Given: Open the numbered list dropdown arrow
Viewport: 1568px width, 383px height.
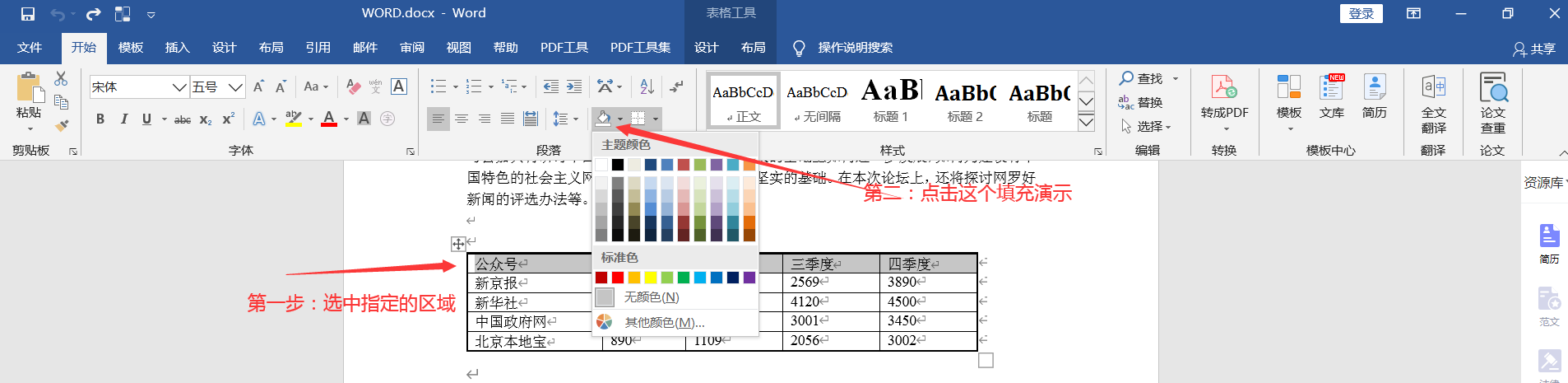Looking at the screenshot, I should [491, 86].
